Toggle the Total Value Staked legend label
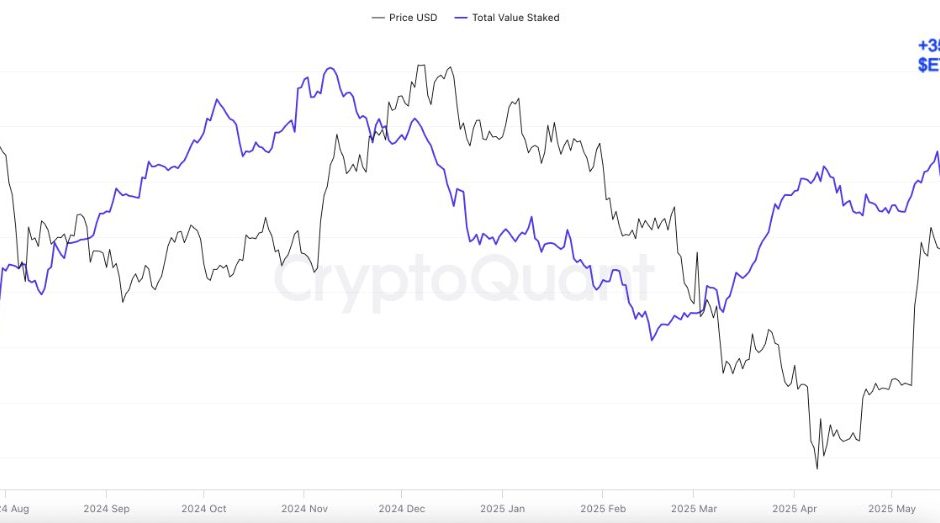The image size is (940, 523). 516,18
